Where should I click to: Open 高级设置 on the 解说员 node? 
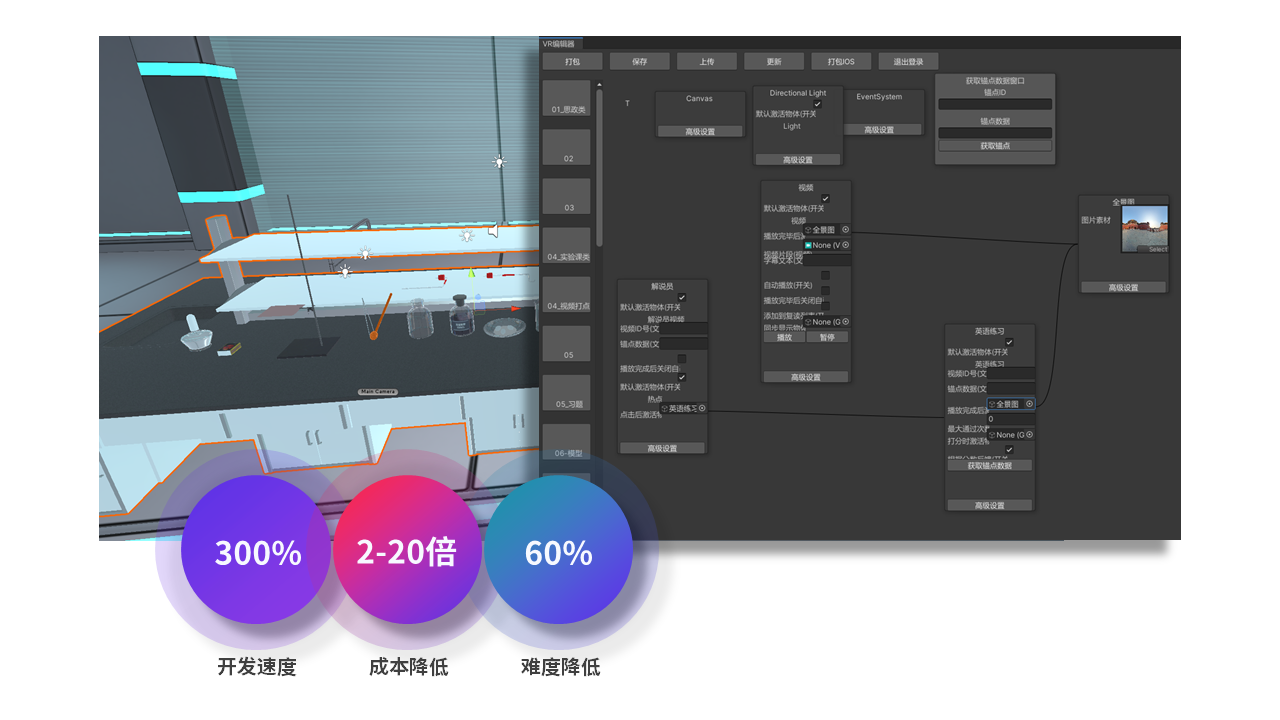coord(662,448)
